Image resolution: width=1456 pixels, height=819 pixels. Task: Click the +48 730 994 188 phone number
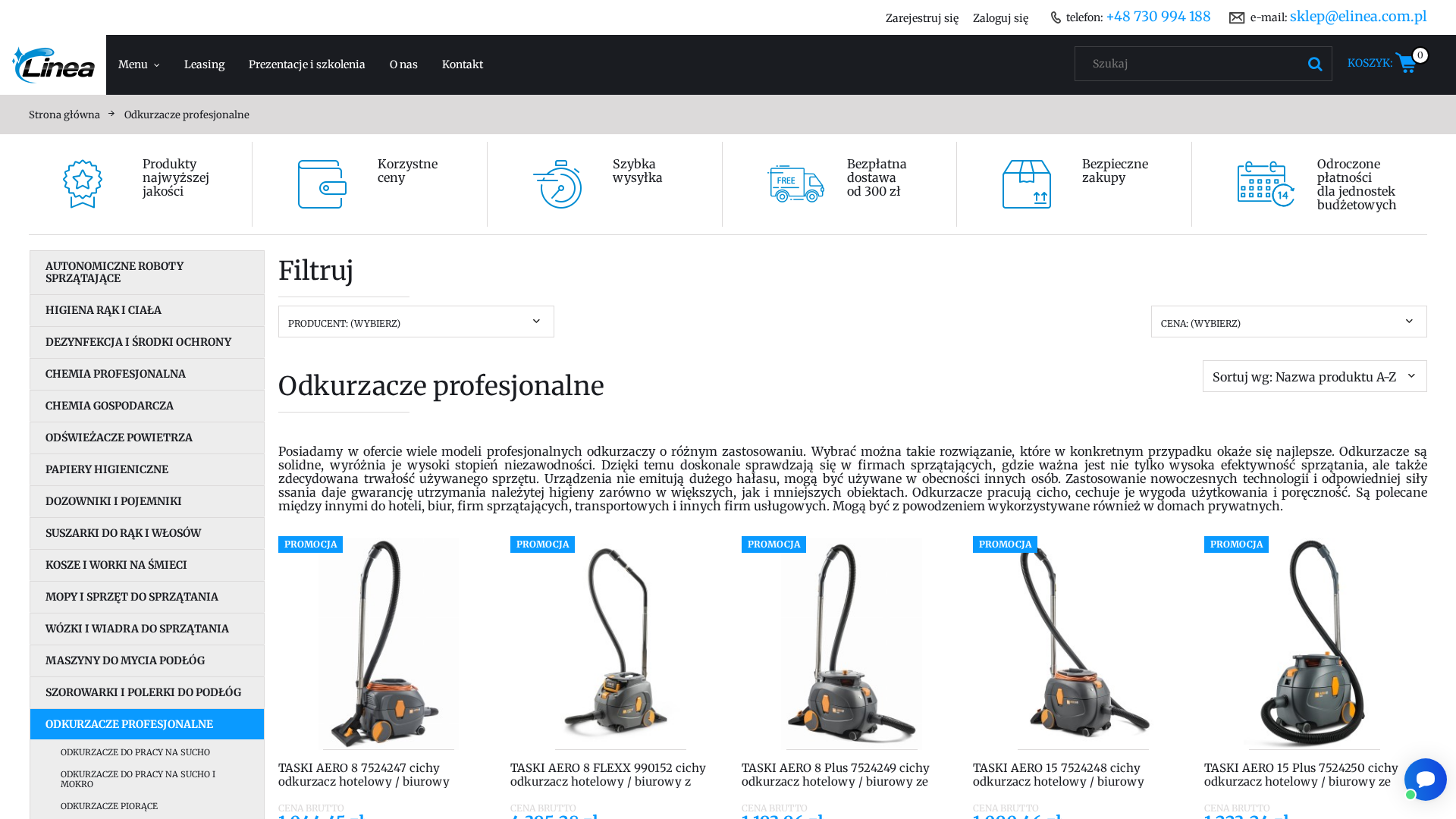click(1158, 16)
